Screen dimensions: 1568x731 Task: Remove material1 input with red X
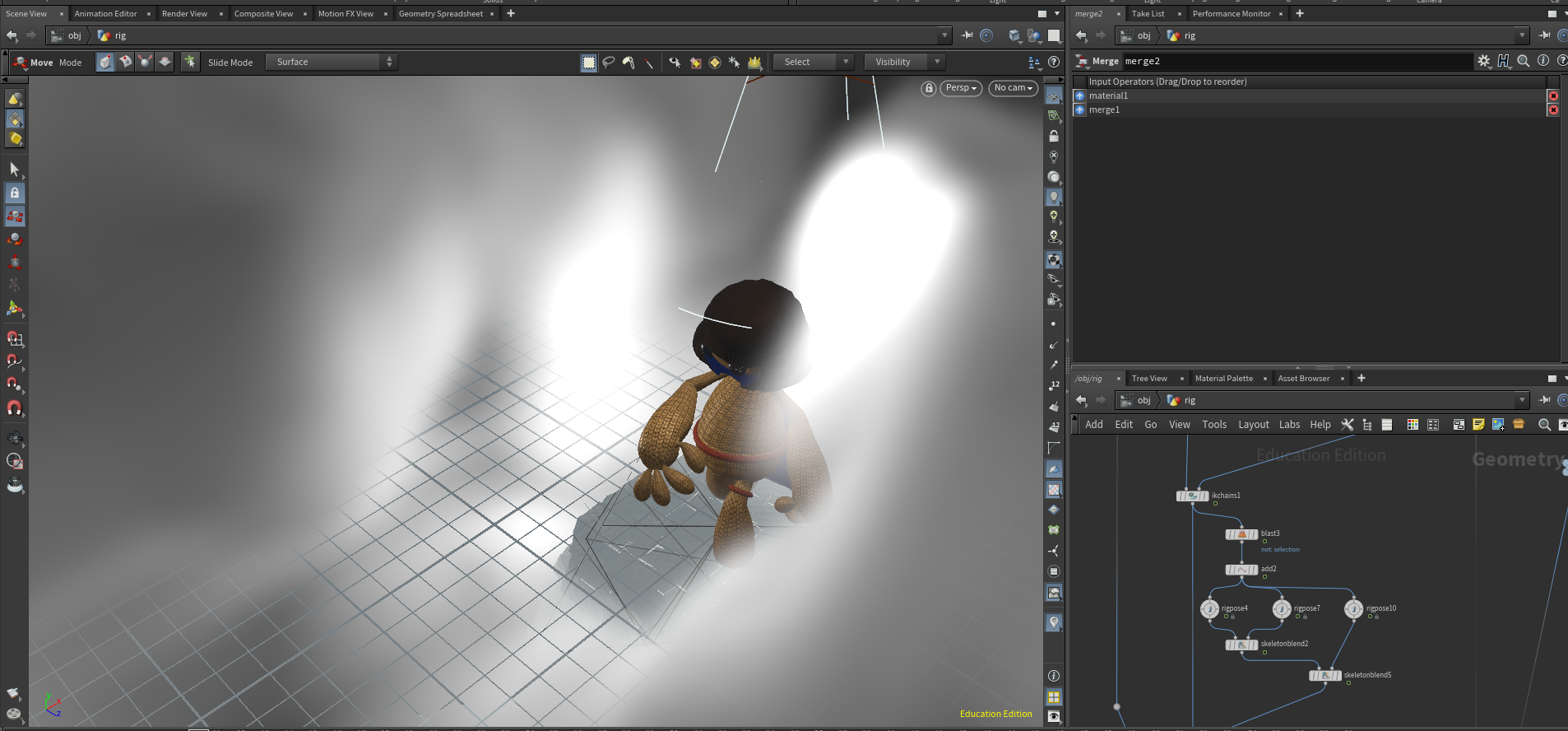click(1553, 95)
